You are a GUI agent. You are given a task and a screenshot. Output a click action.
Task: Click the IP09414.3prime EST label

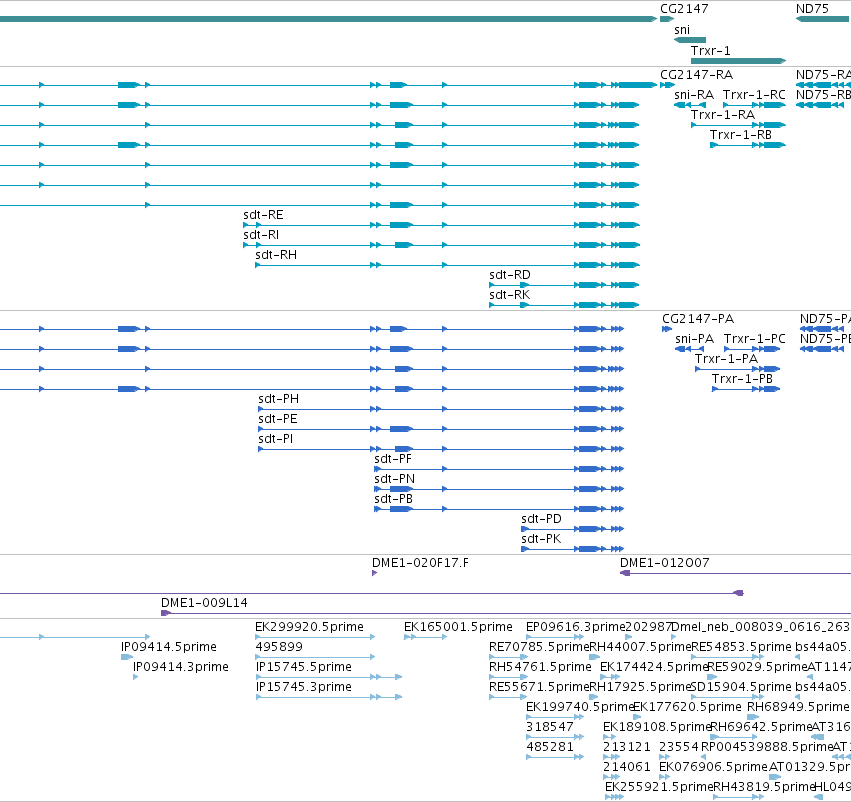(x=180, y=667)
